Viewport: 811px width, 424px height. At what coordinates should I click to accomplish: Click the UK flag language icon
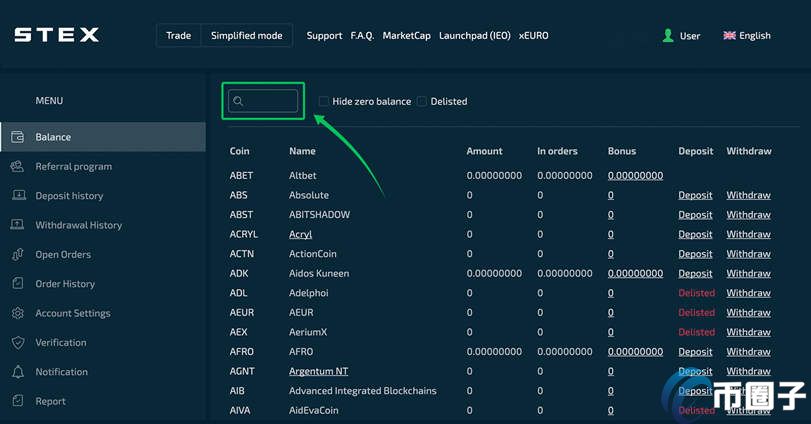tap(729, 35)
